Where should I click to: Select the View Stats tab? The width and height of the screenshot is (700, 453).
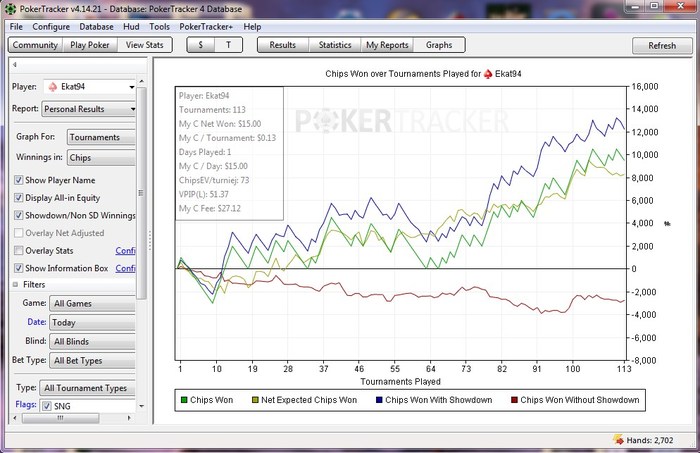coord(145,45)
